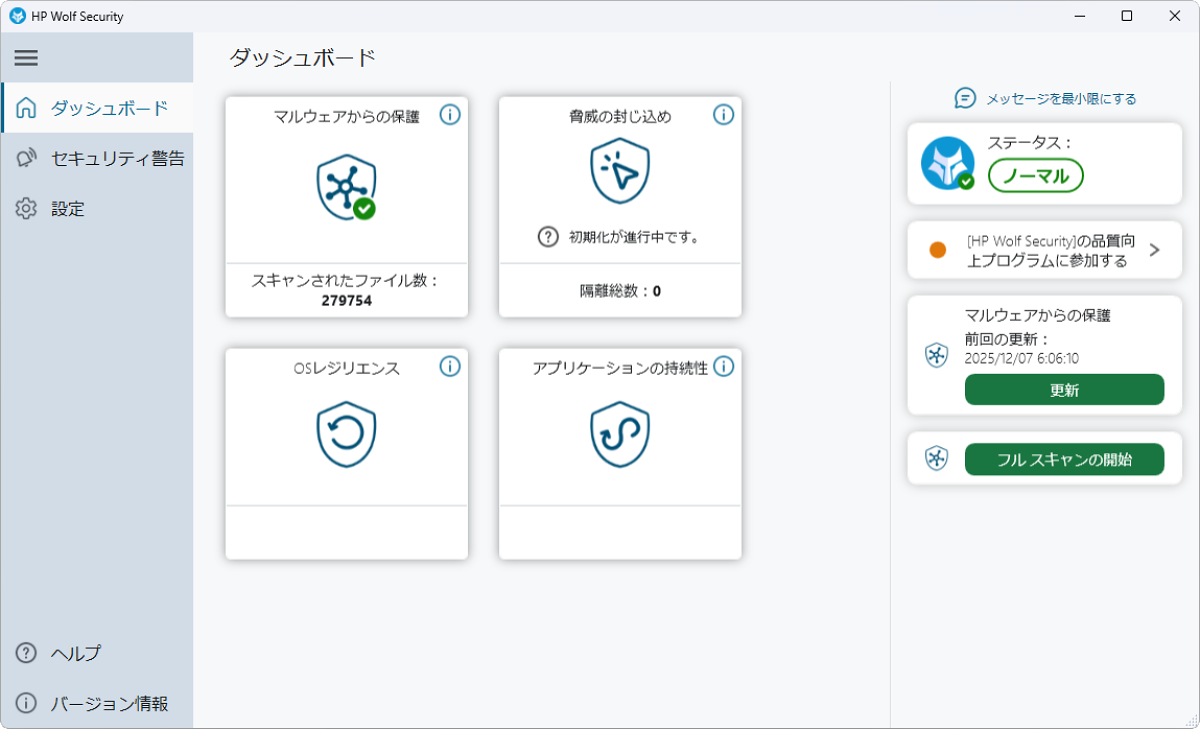Click the 更新 button
The height and width of the screenshot is (729, 1200).
click(1064, 390)
